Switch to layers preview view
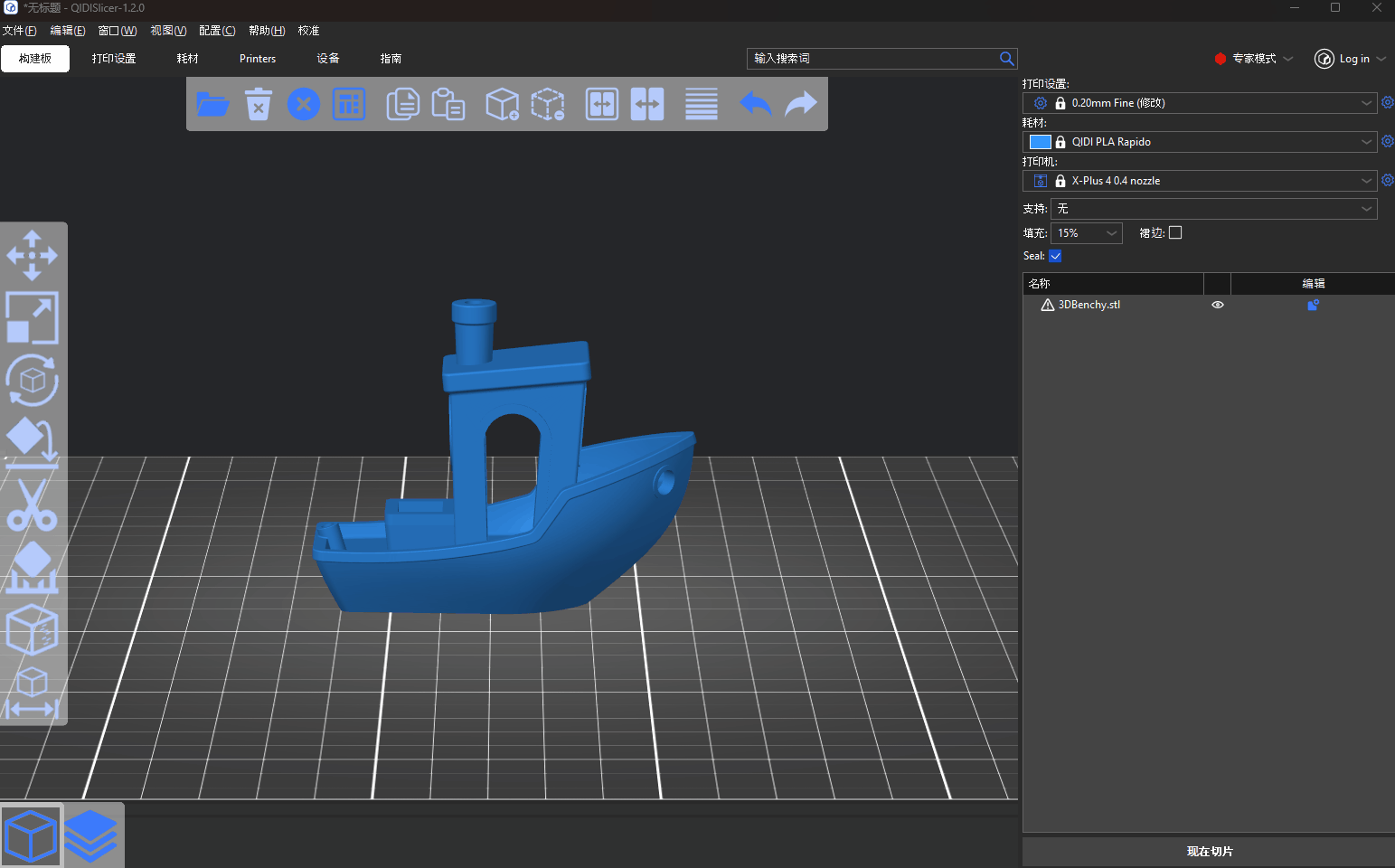This screenshot has height=868, width=1395. 91,835
